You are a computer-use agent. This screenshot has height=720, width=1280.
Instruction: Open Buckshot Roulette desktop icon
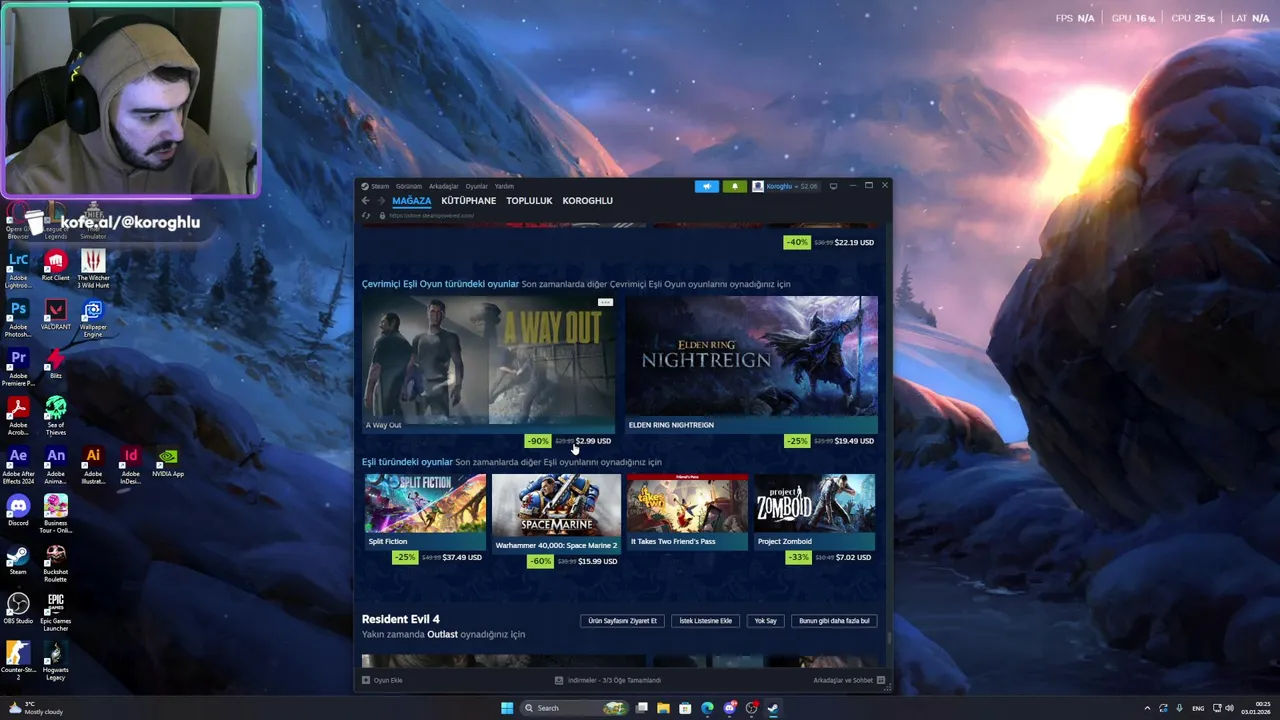55,563
